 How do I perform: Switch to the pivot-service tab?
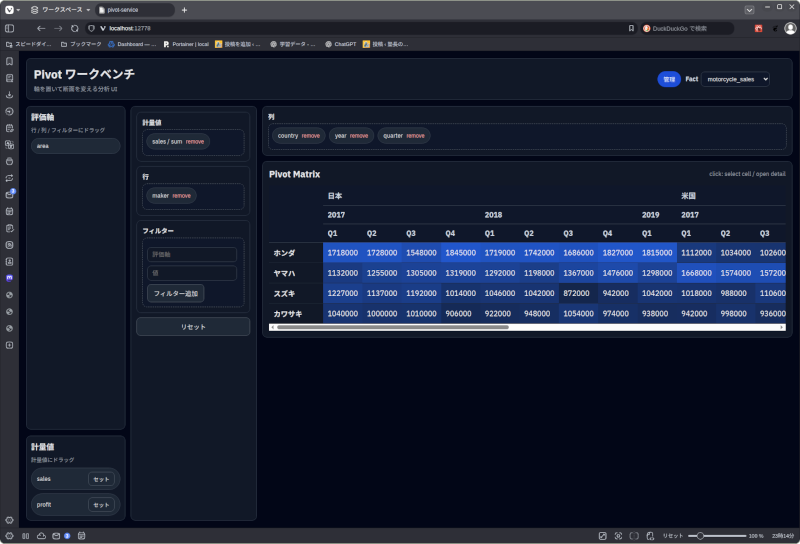point(135,9)
